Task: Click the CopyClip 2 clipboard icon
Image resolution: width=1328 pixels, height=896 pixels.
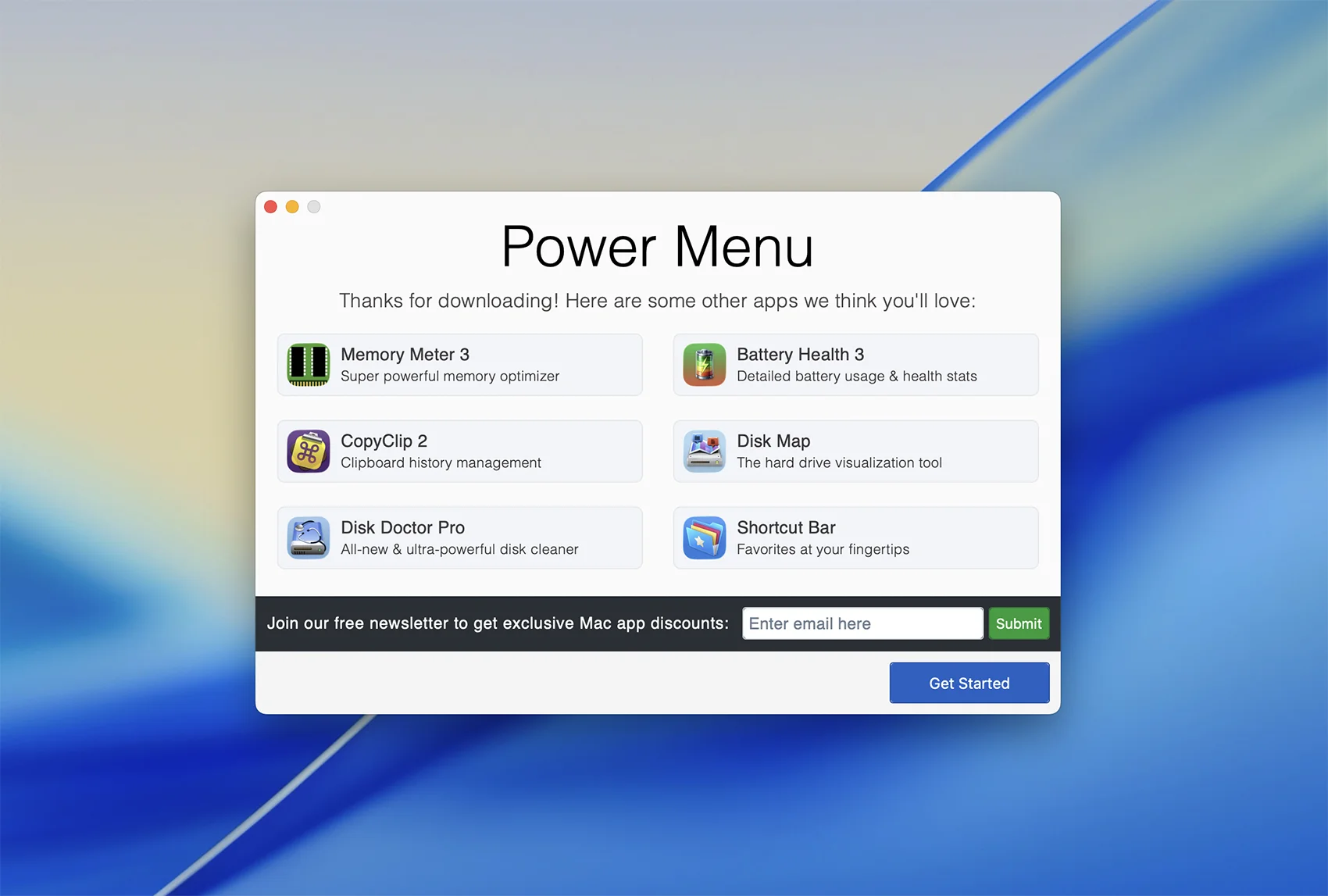Action: [308, 452]
